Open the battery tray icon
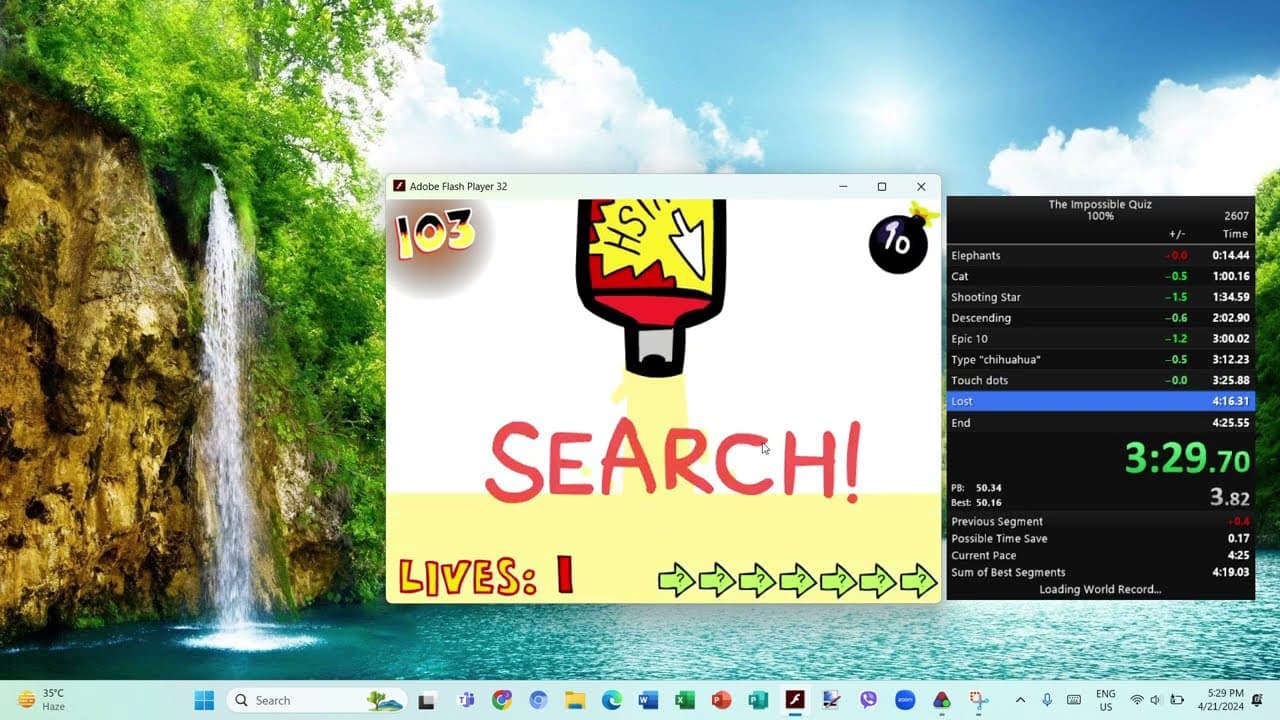 1177,700
